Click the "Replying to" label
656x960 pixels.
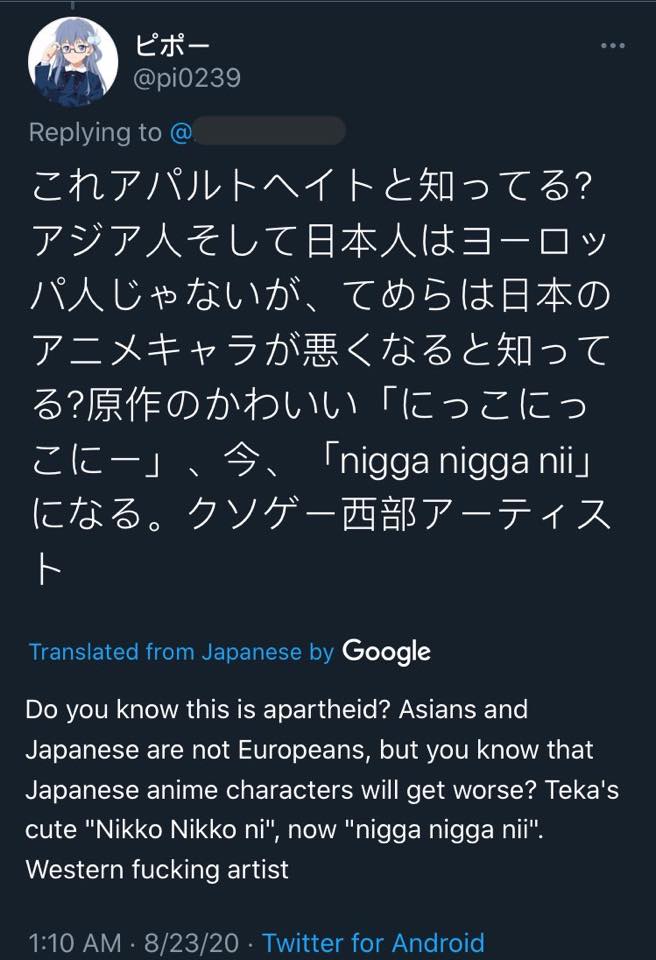point(95,132)
